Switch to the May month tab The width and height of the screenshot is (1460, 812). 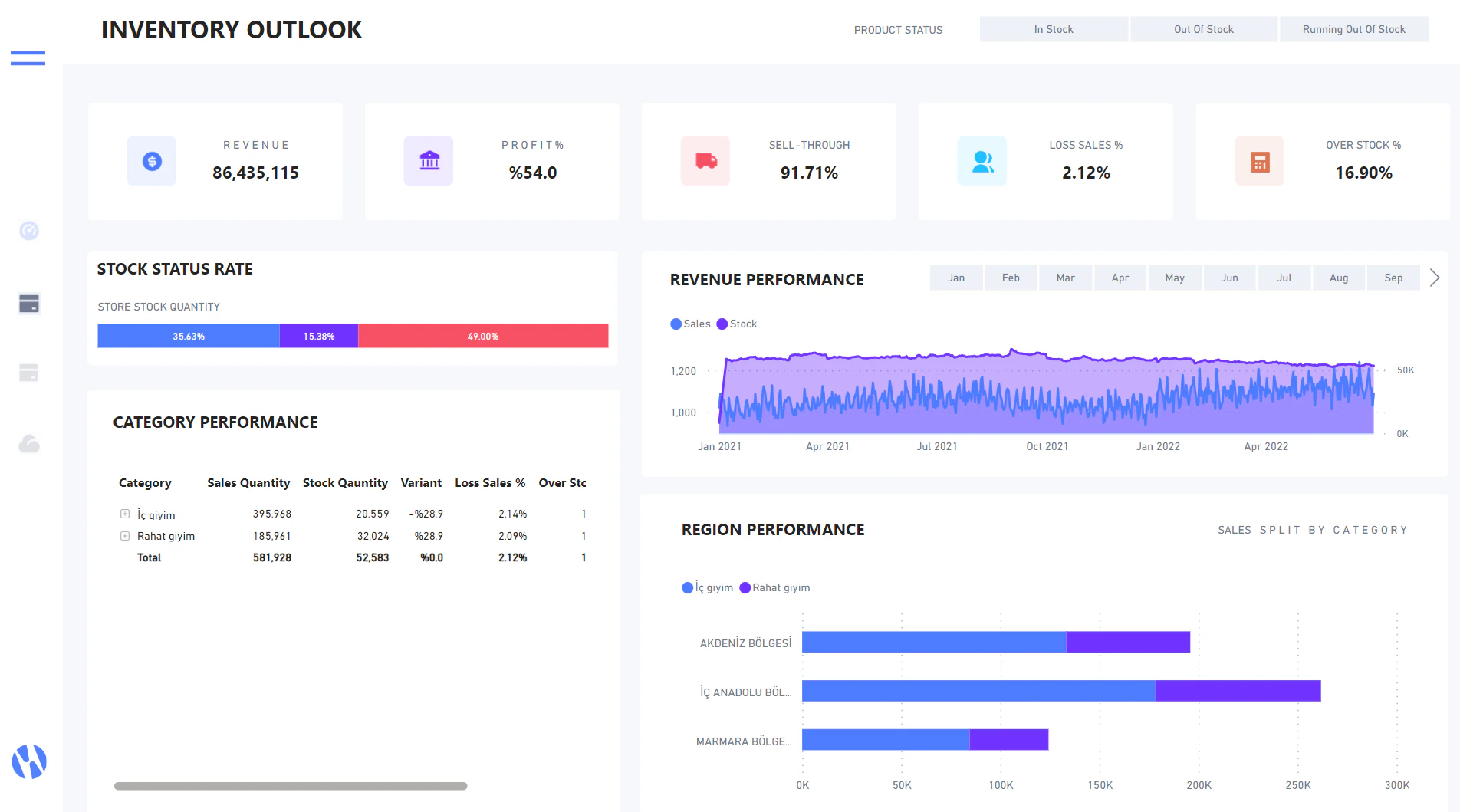coord(1175,278)
